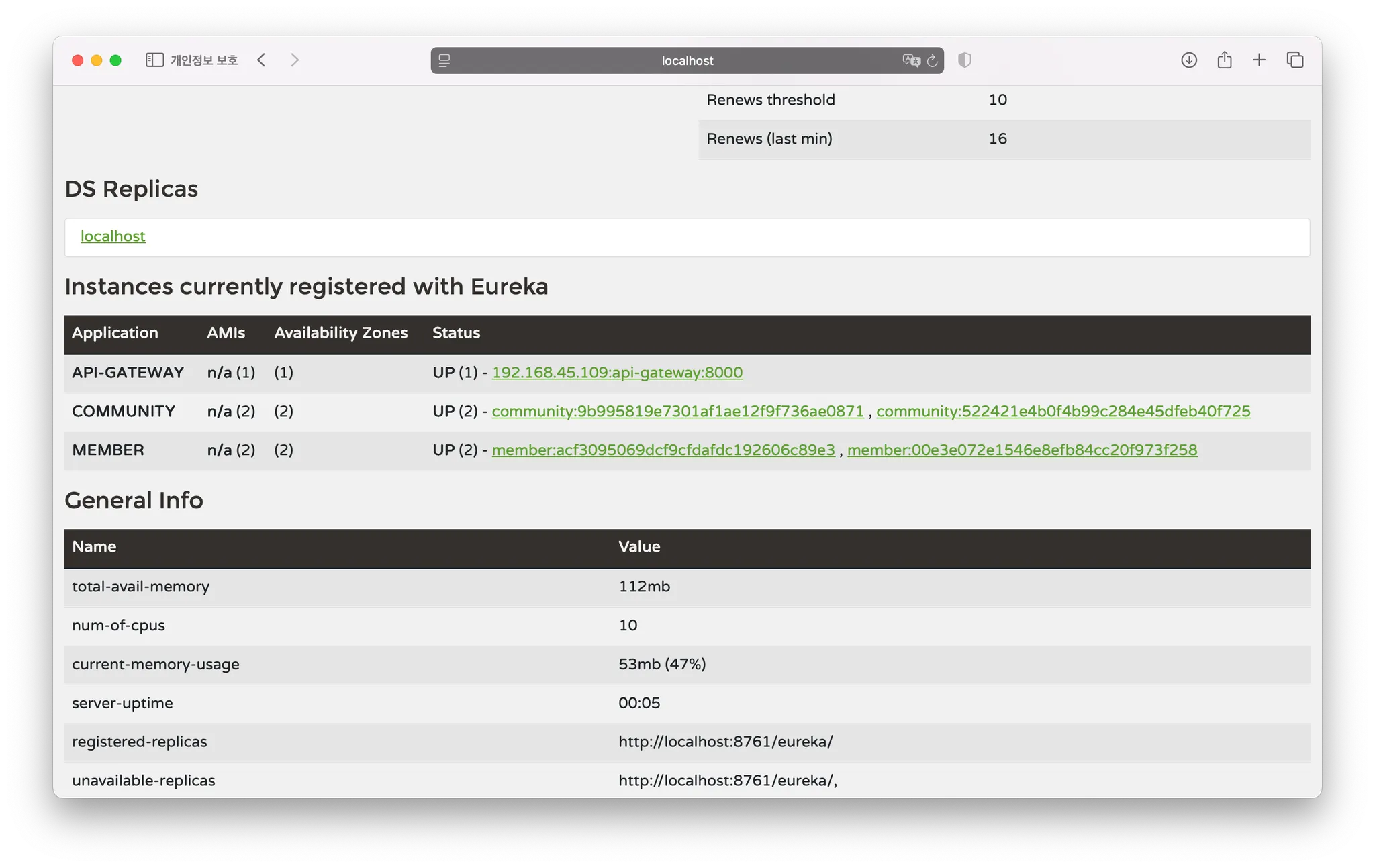This screenshot has height=868, width=1375.
Task: Click the Name column header
Action: pos(94,547)
